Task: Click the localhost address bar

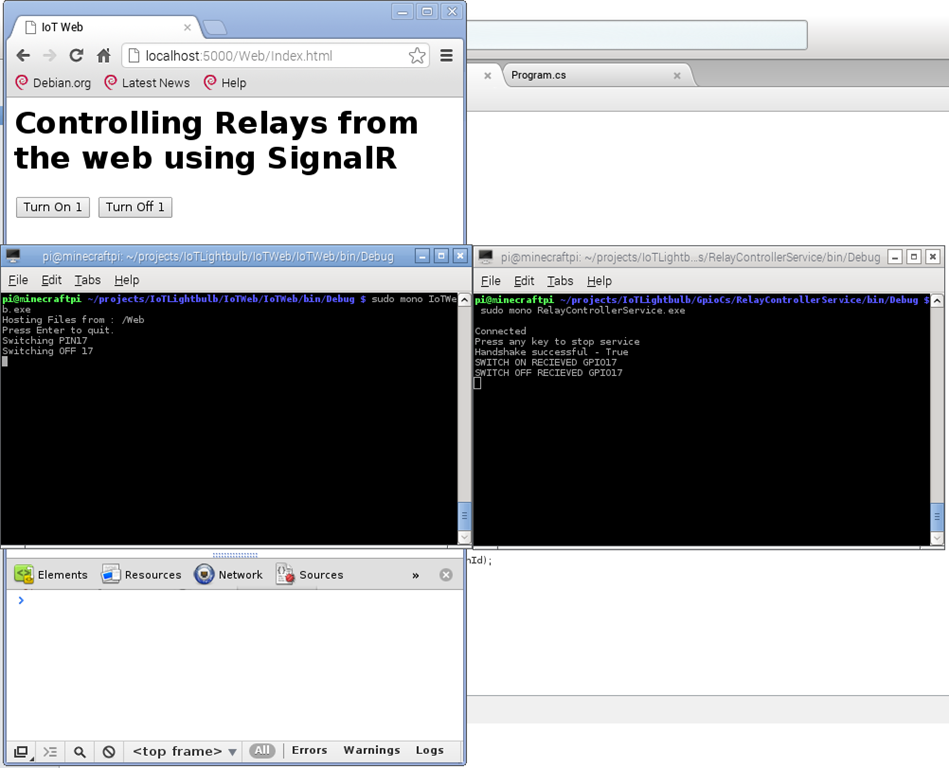Action: [x=260, y=56]
